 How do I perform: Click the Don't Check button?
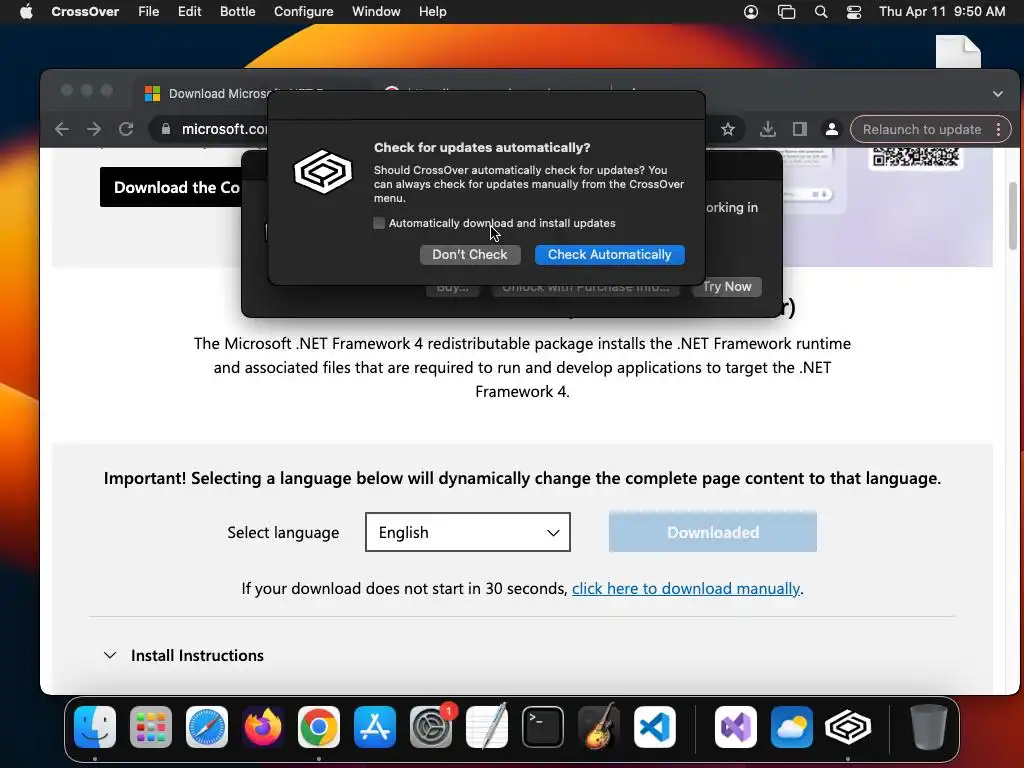coord(470,255)
